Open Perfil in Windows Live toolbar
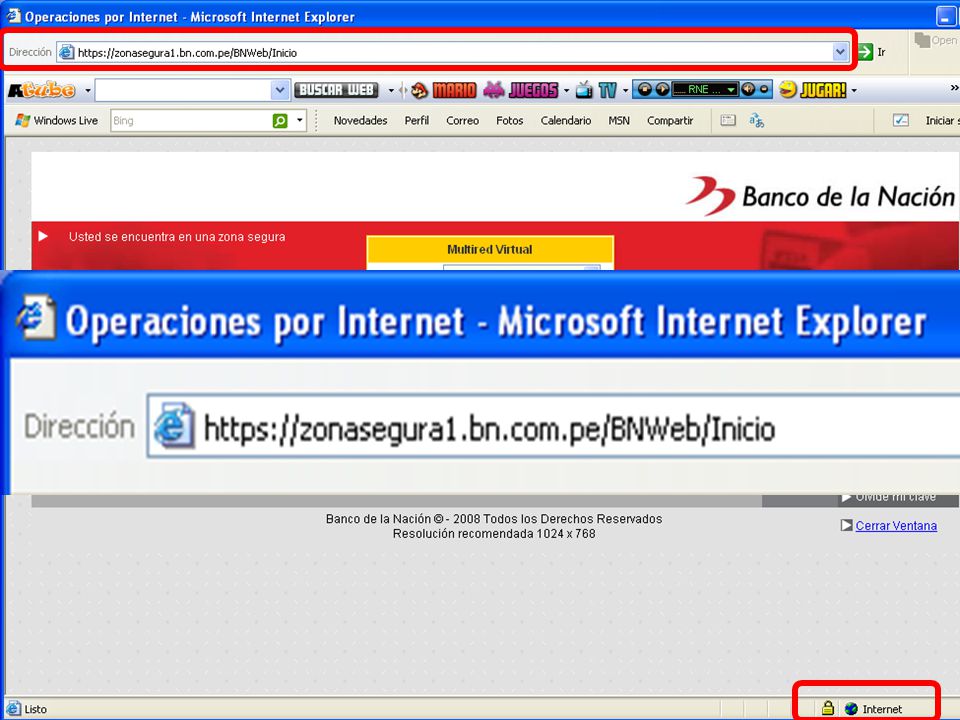Screen dimensions: 960x720 (416, 121)
